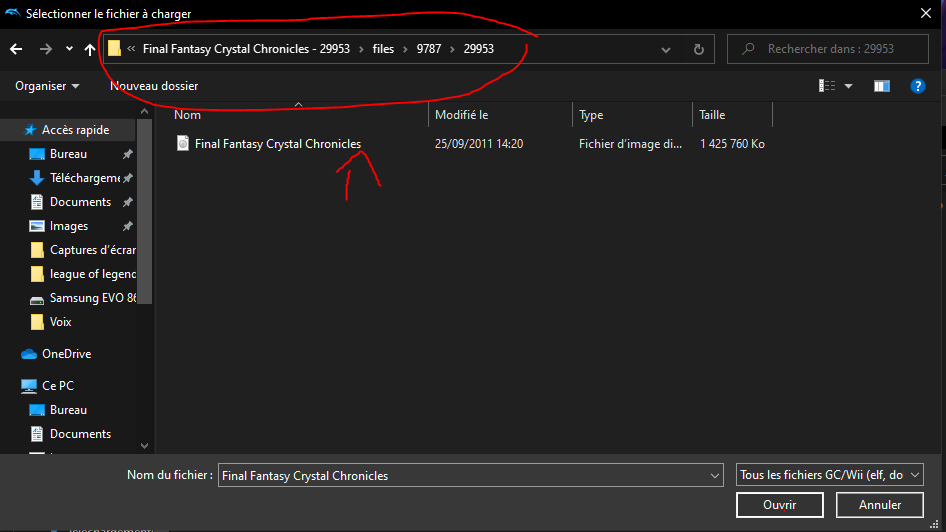The width and height of the screenshot is (946, 532).
Task: Open the Captures d'écran folder
Action: coord(92,250)
